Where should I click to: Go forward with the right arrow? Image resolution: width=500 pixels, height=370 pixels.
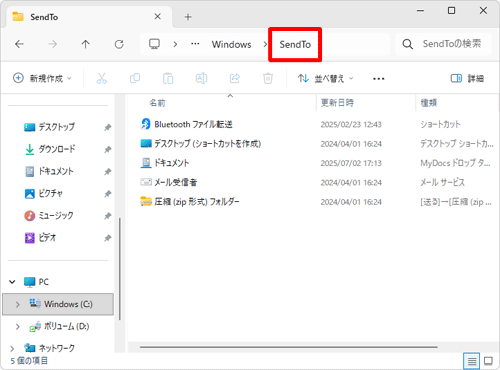point(52,44)
